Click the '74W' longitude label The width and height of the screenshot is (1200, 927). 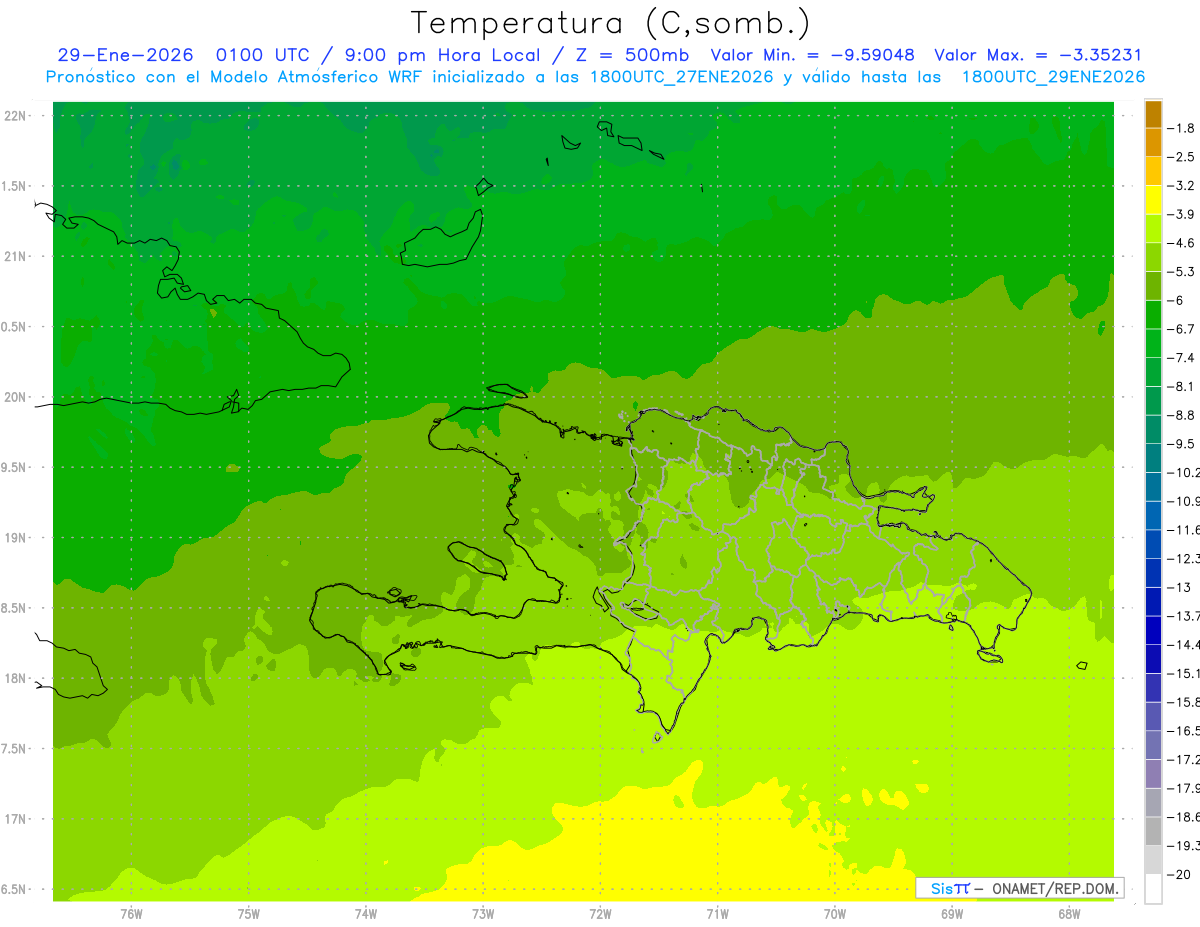[366, 913]
